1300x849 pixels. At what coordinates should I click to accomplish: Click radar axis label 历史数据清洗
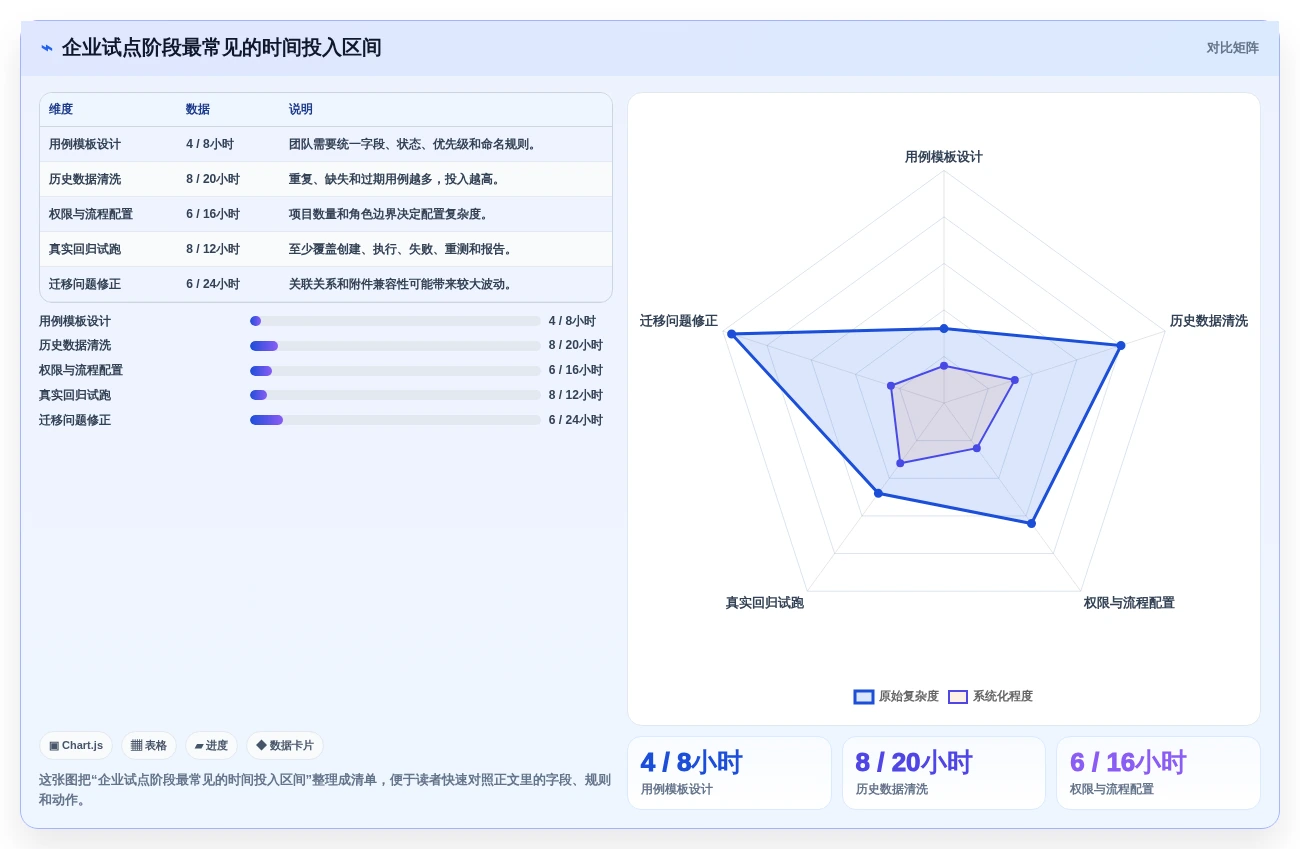(x=1209, y=321)
